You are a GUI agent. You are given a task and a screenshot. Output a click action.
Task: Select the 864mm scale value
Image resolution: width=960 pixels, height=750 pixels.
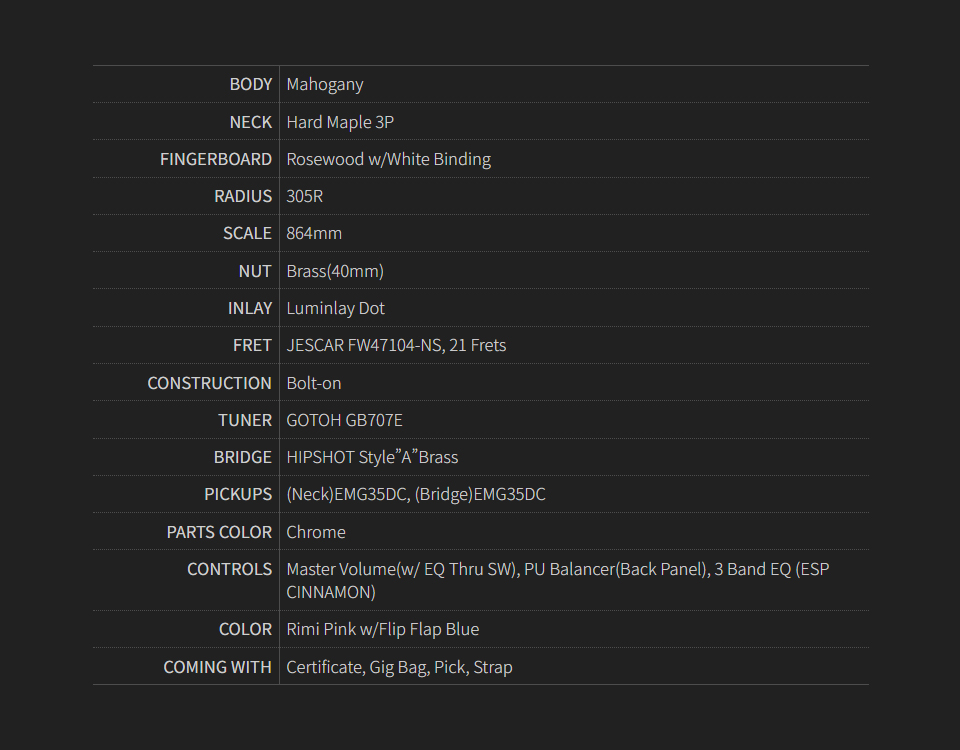pyautogui.click(x=314, y=233)
